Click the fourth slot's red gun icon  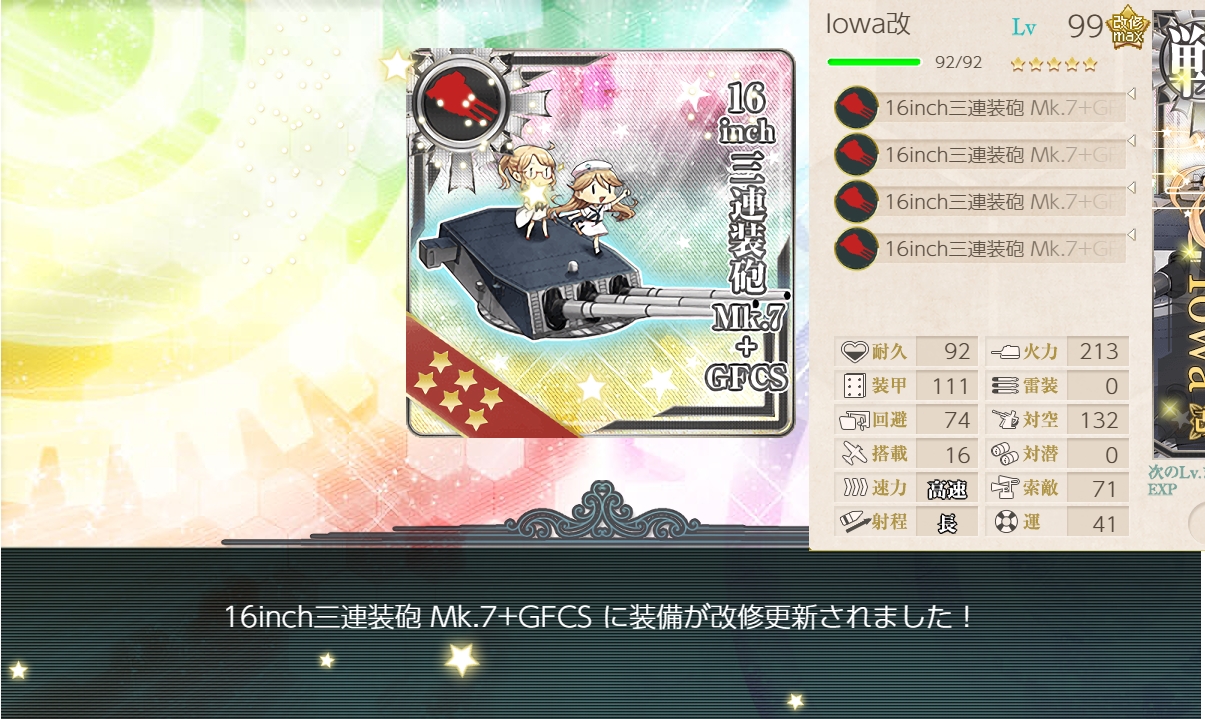pos(856,248)
